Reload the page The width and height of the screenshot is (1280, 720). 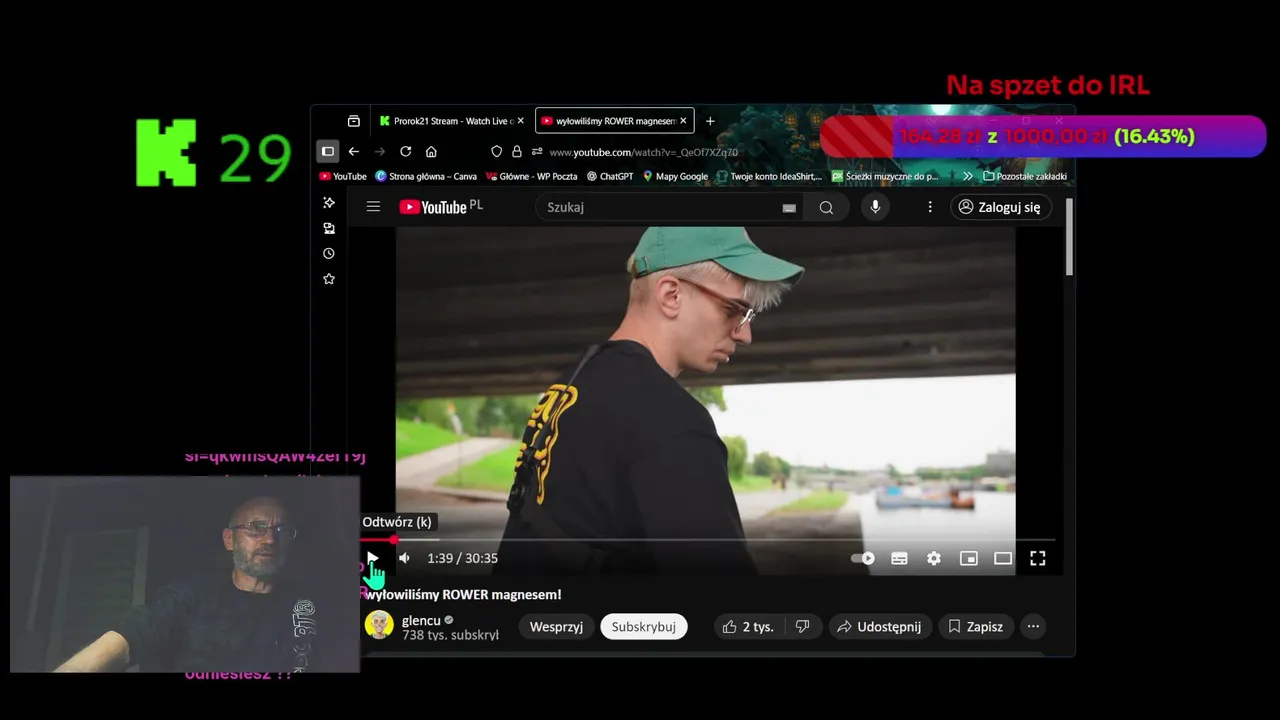coord(405,151)
